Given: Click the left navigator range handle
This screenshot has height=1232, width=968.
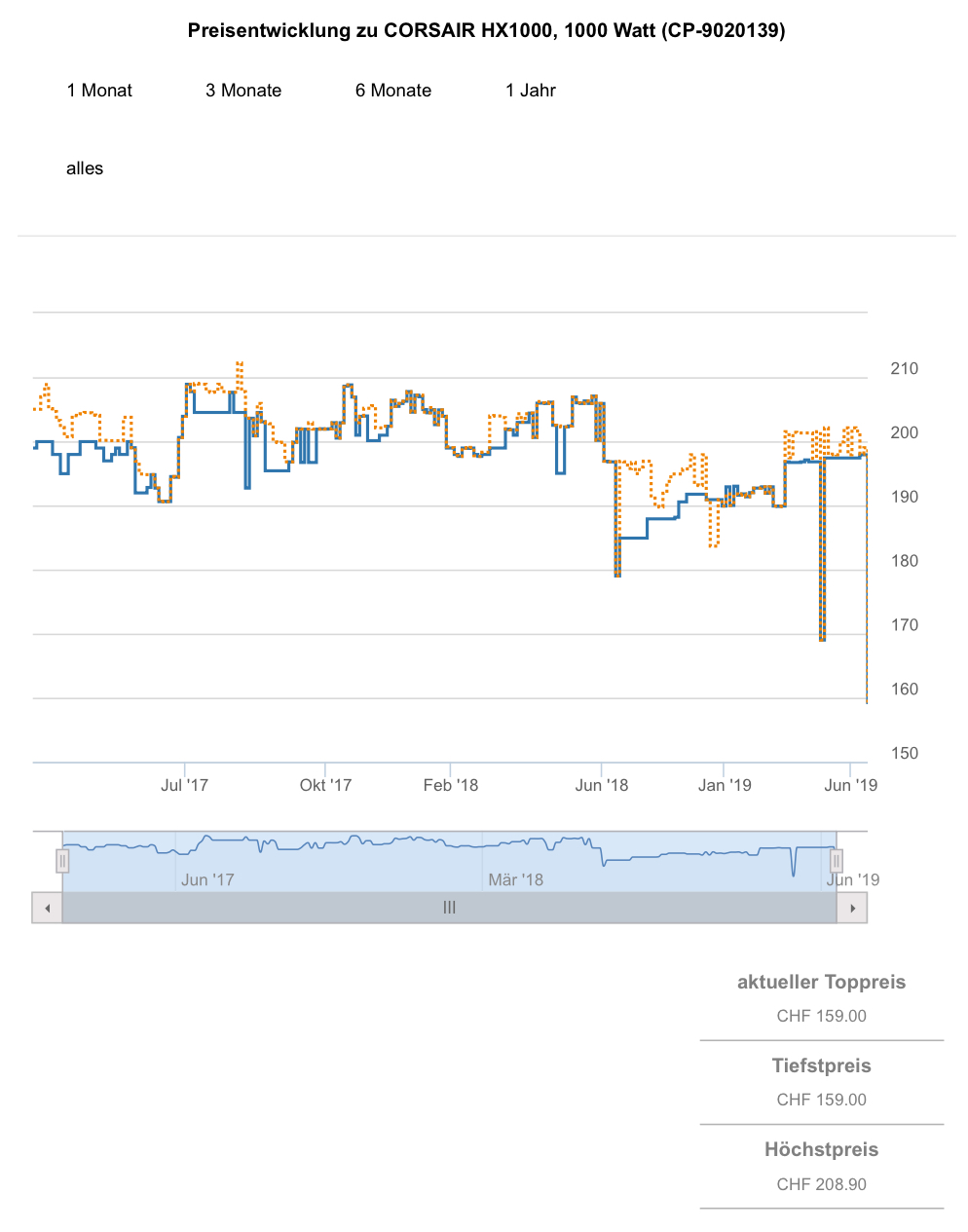Looking at the screenshot, I should pyautogui.click(x=62, y=861).
